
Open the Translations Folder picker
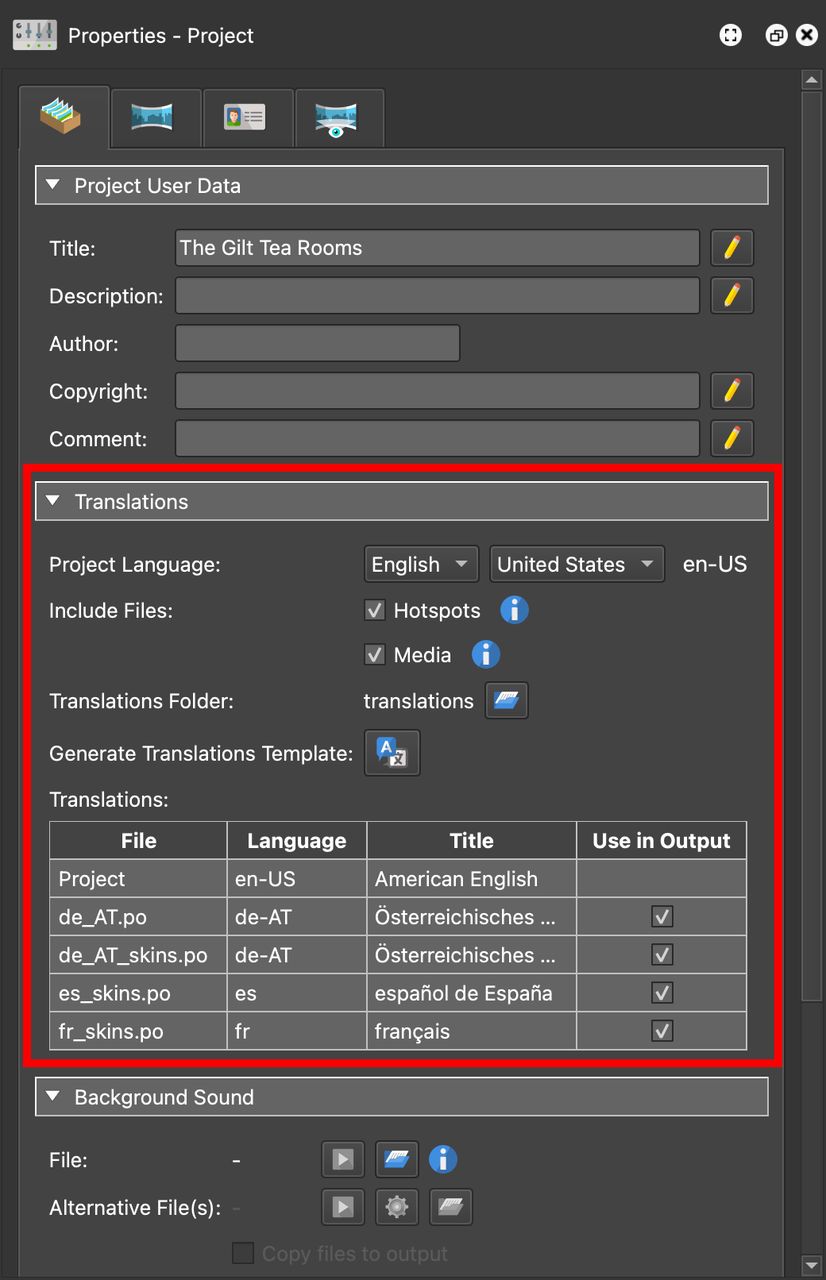pyautogui.click(x=506, y=700)
